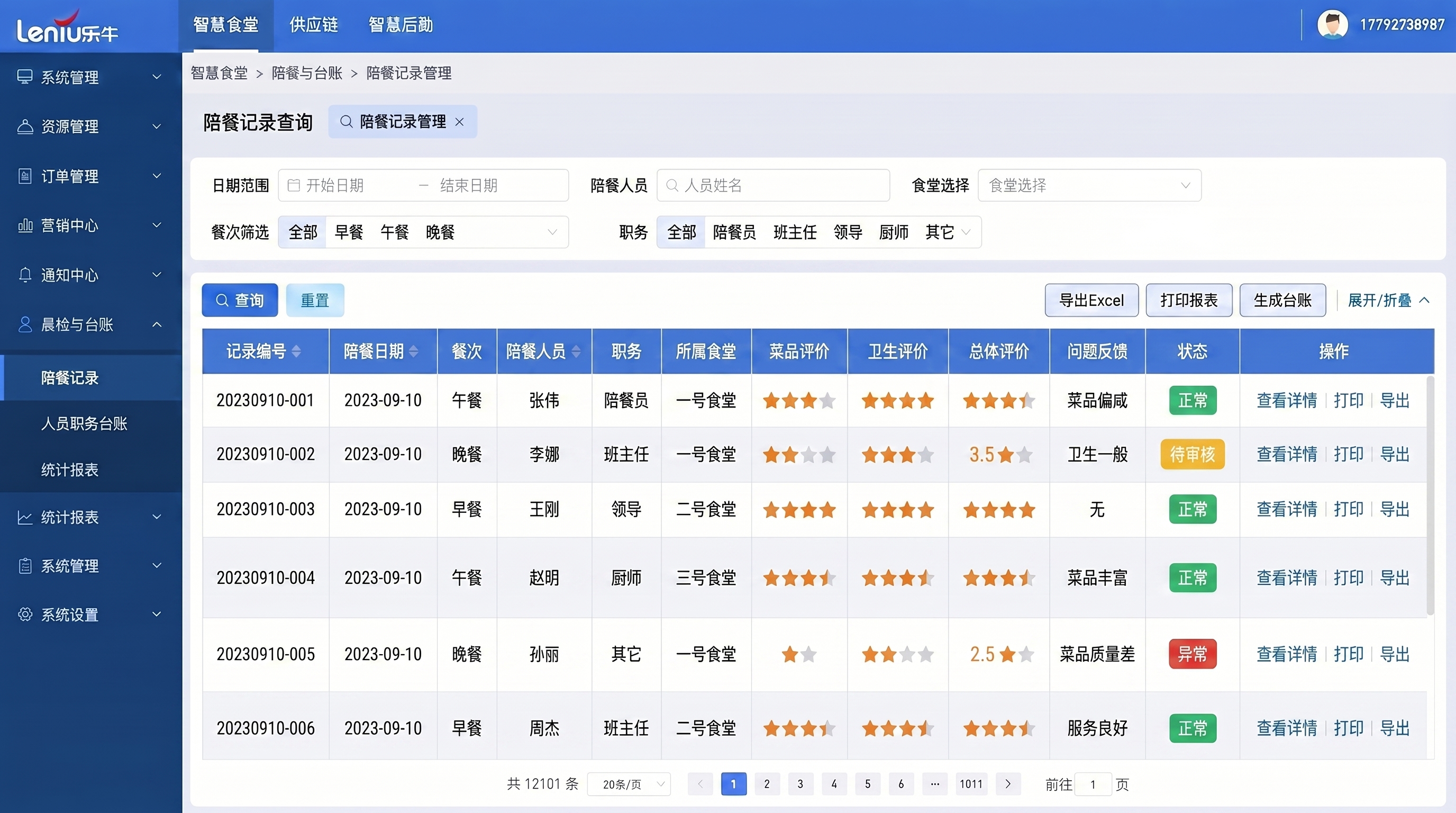1456x813 pixels.
Task: Click 导出Excel button
Action: pyautogui.click(x=1091, y=300)
